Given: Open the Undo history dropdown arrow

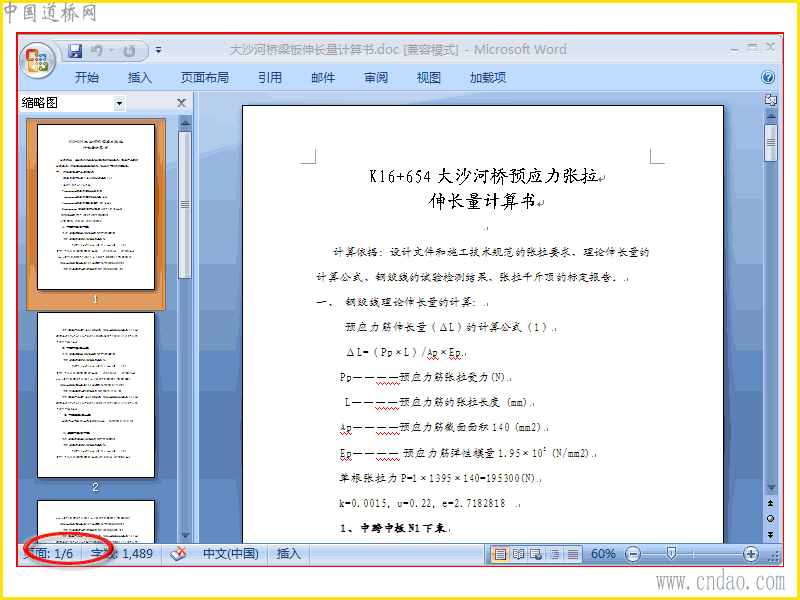Looking at the screenshot, I should tap(111, 51).
